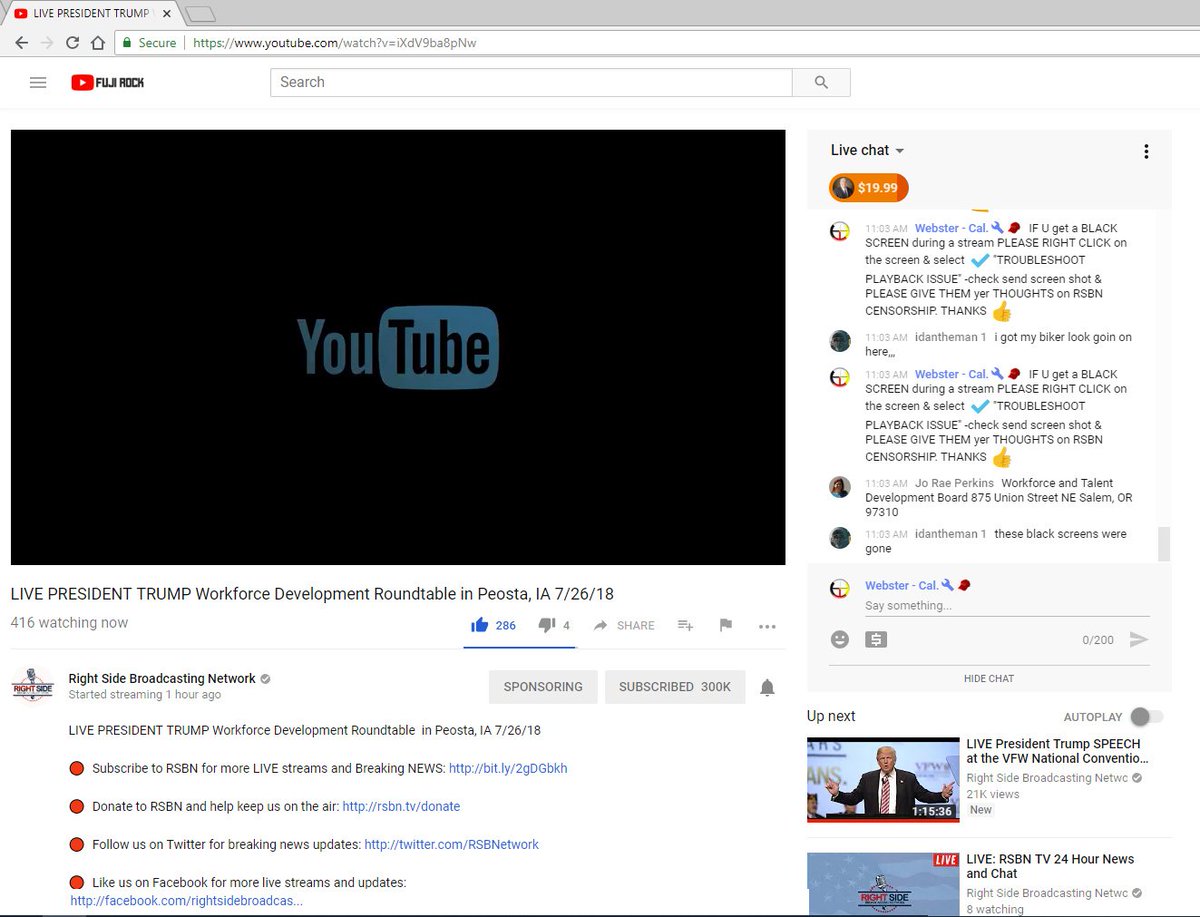Click the video title heading
Image resolution: width=1200 pixels, height=917 pixels.
click(x=312, y=593)
